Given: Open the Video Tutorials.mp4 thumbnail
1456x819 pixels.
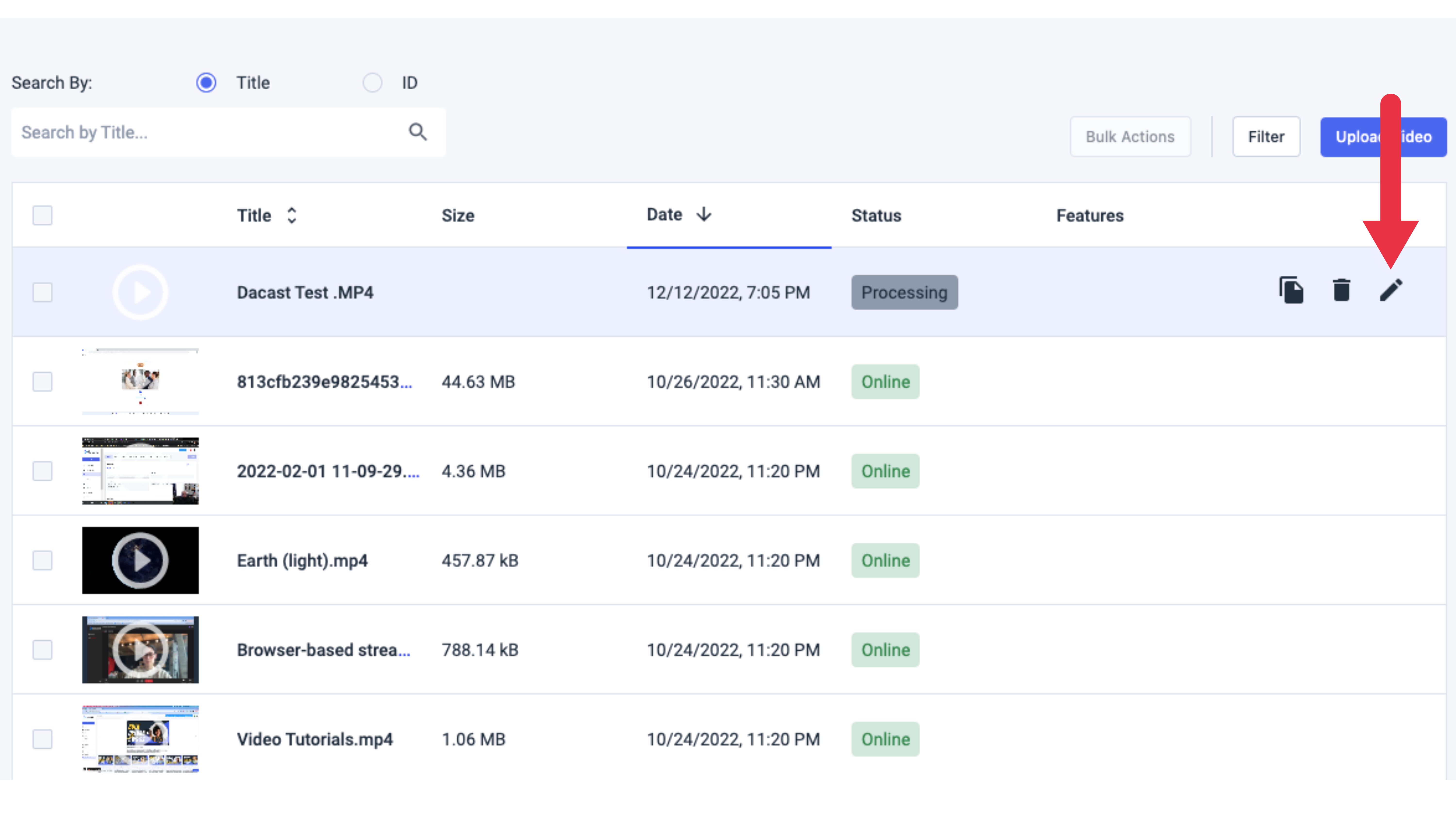Looking at the screenshot, I should [140, 739].
